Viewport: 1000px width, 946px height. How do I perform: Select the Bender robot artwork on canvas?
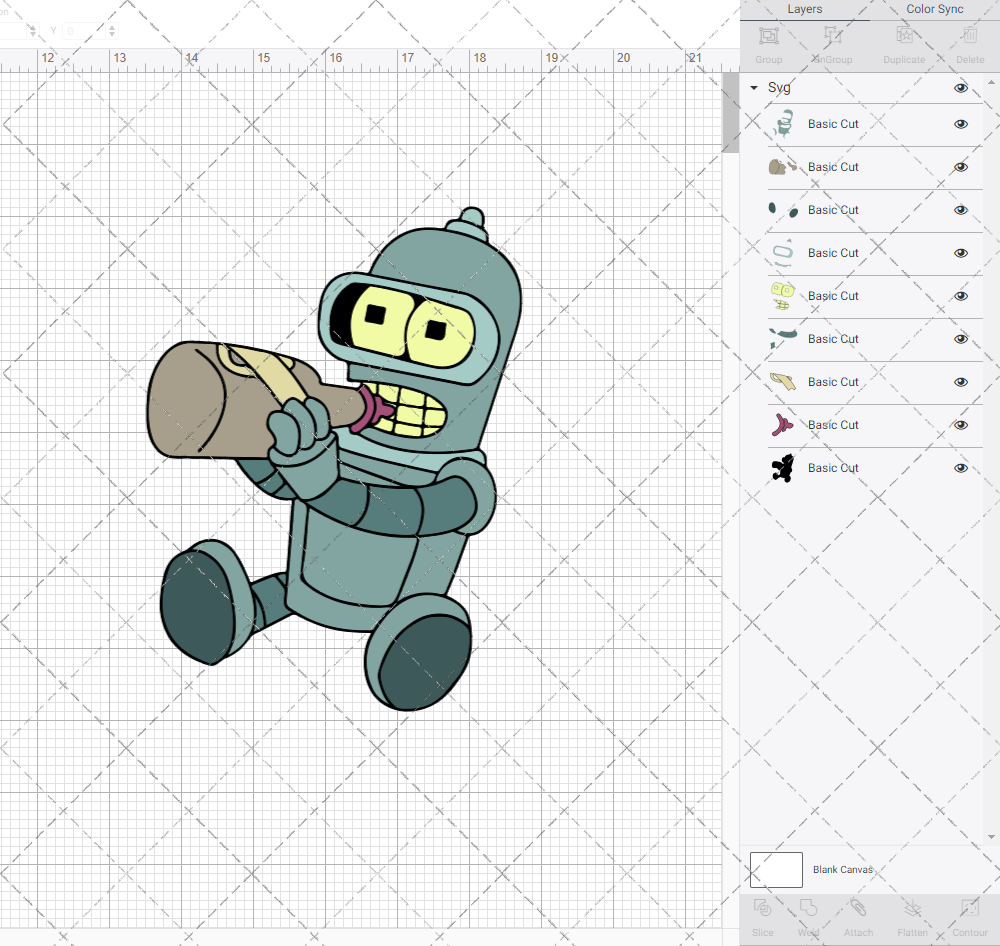pyautogui.click(x=335, y=459)
